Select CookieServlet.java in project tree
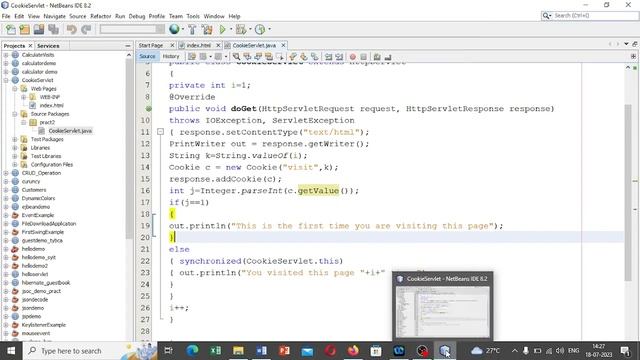Viewport: 640px width, 360px height. coord(70,131)
